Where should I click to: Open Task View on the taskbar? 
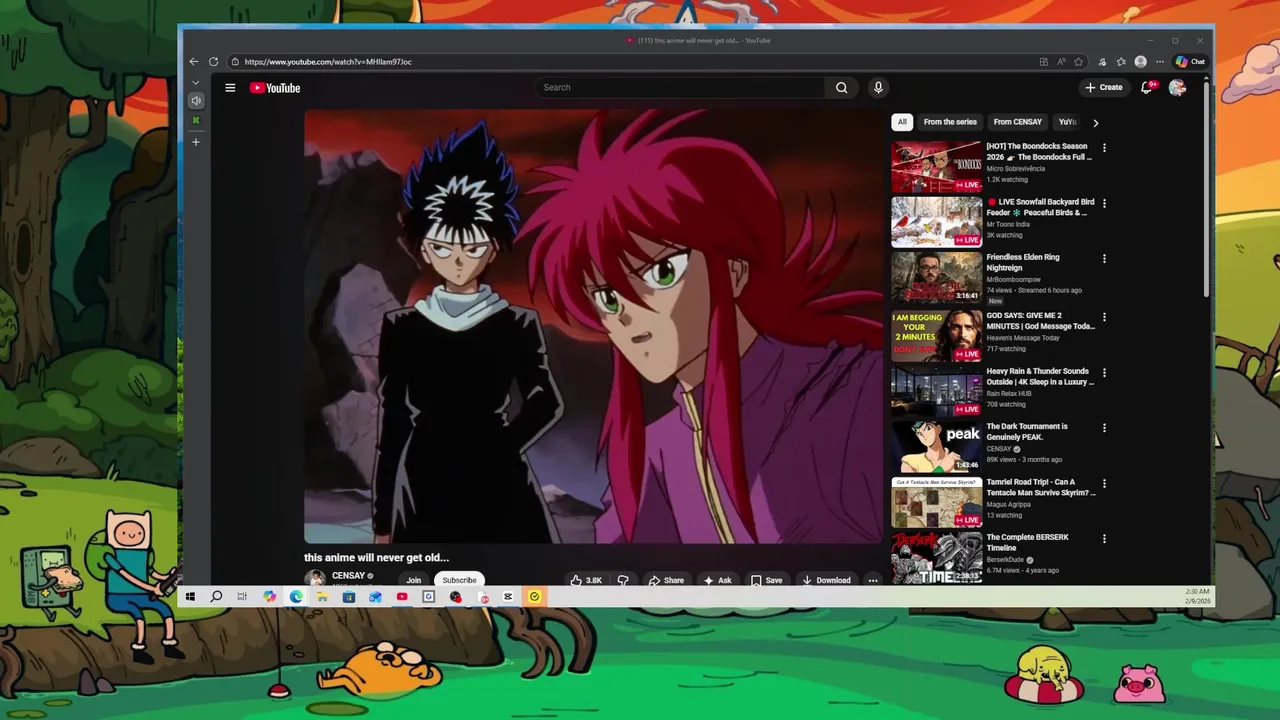pos(242,597)
